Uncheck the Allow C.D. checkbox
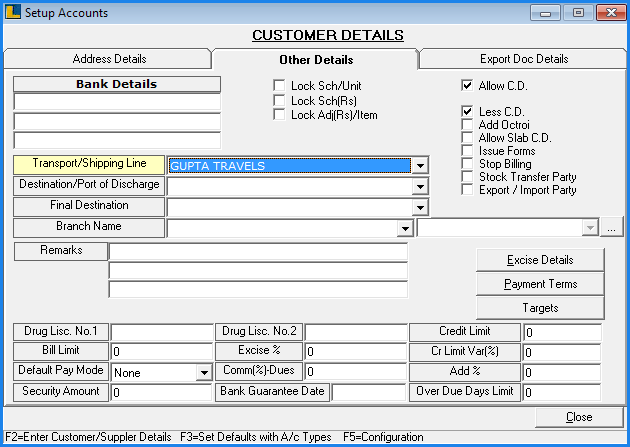 tap(467, 86)
